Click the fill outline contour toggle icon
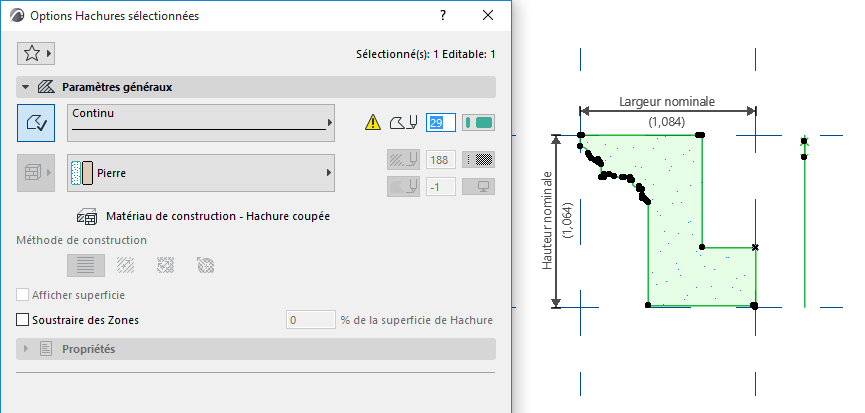865x413 pixels. pos(36,123)
